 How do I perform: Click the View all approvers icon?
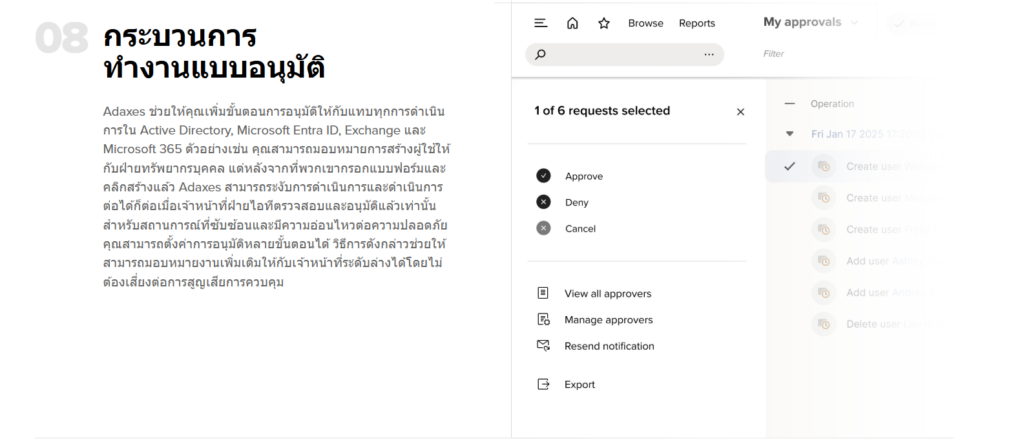pos(543,294)
